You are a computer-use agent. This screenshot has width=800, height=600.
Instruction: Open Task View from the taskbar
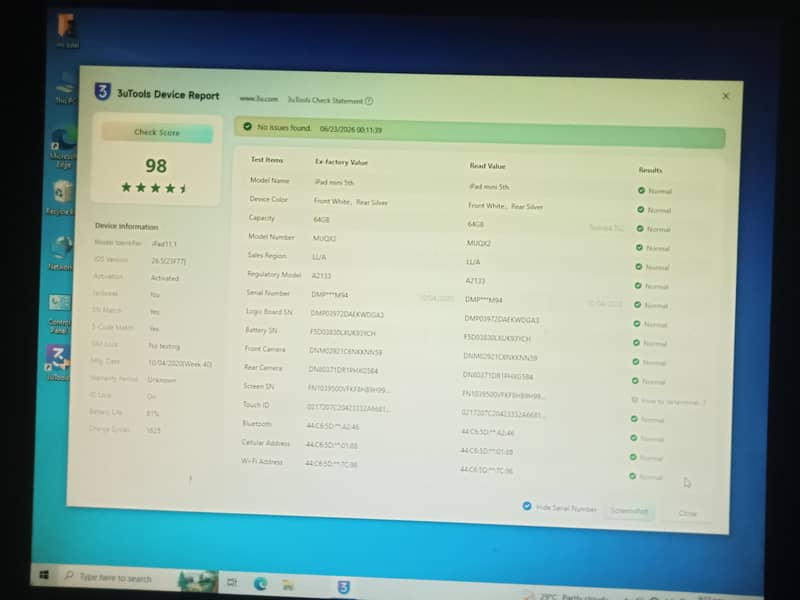pyautogui.click(x=232, y=582)
